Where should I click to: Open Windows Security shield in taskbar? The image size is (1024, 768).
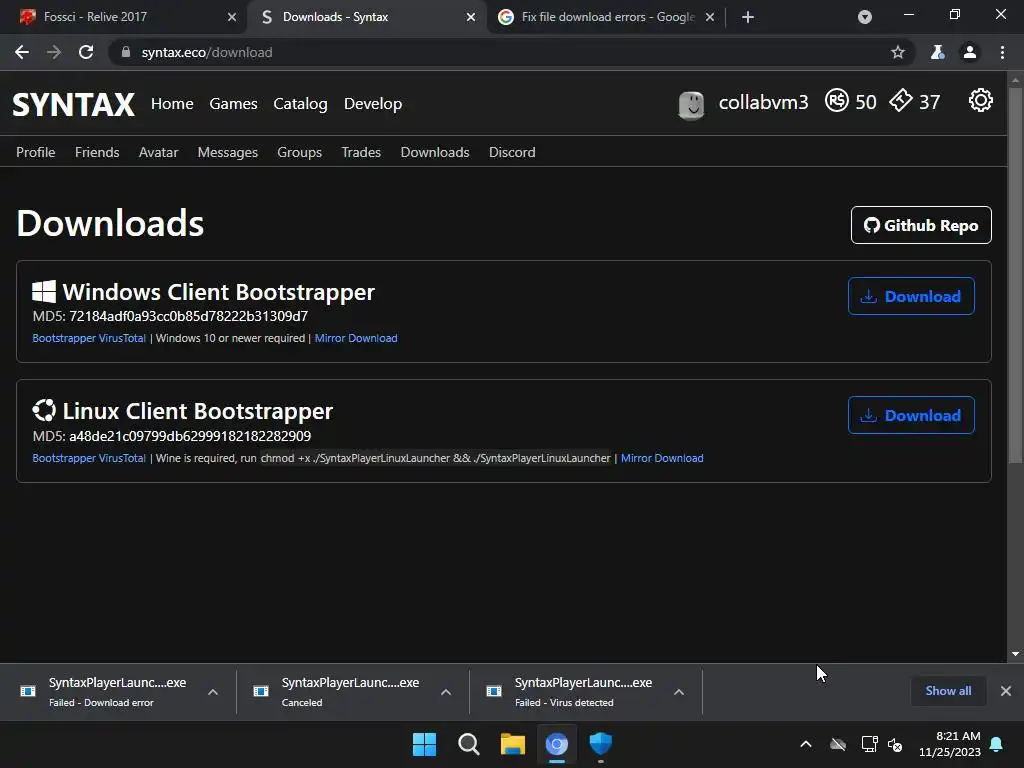click(600, 744)
